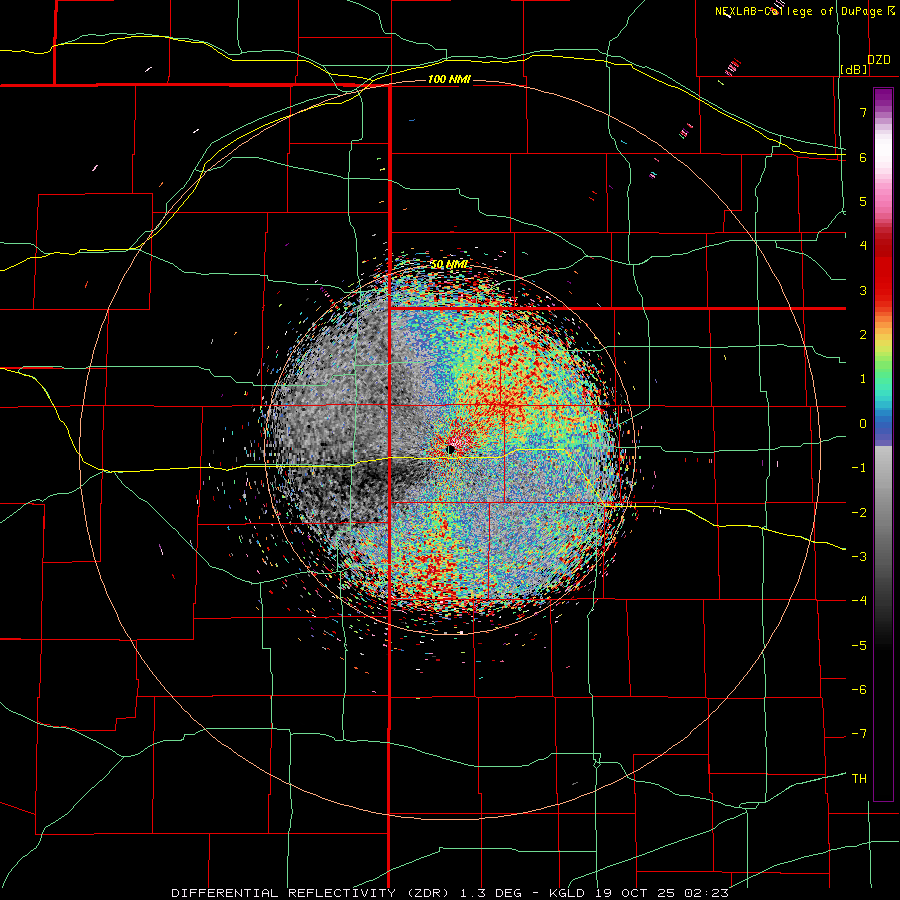Click the radar site black dot at center
This screenshot has height=900, width=900.
pos(451,449)
